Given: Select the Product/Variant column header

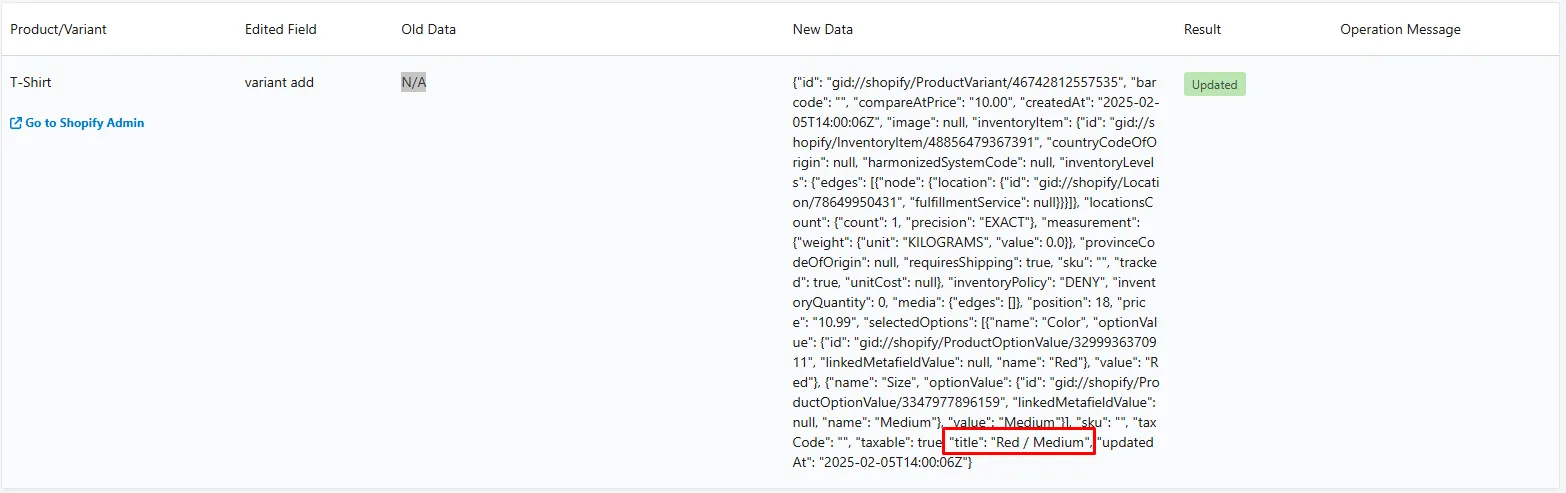Looking at the screenshot, I should [x=58, y=29].
